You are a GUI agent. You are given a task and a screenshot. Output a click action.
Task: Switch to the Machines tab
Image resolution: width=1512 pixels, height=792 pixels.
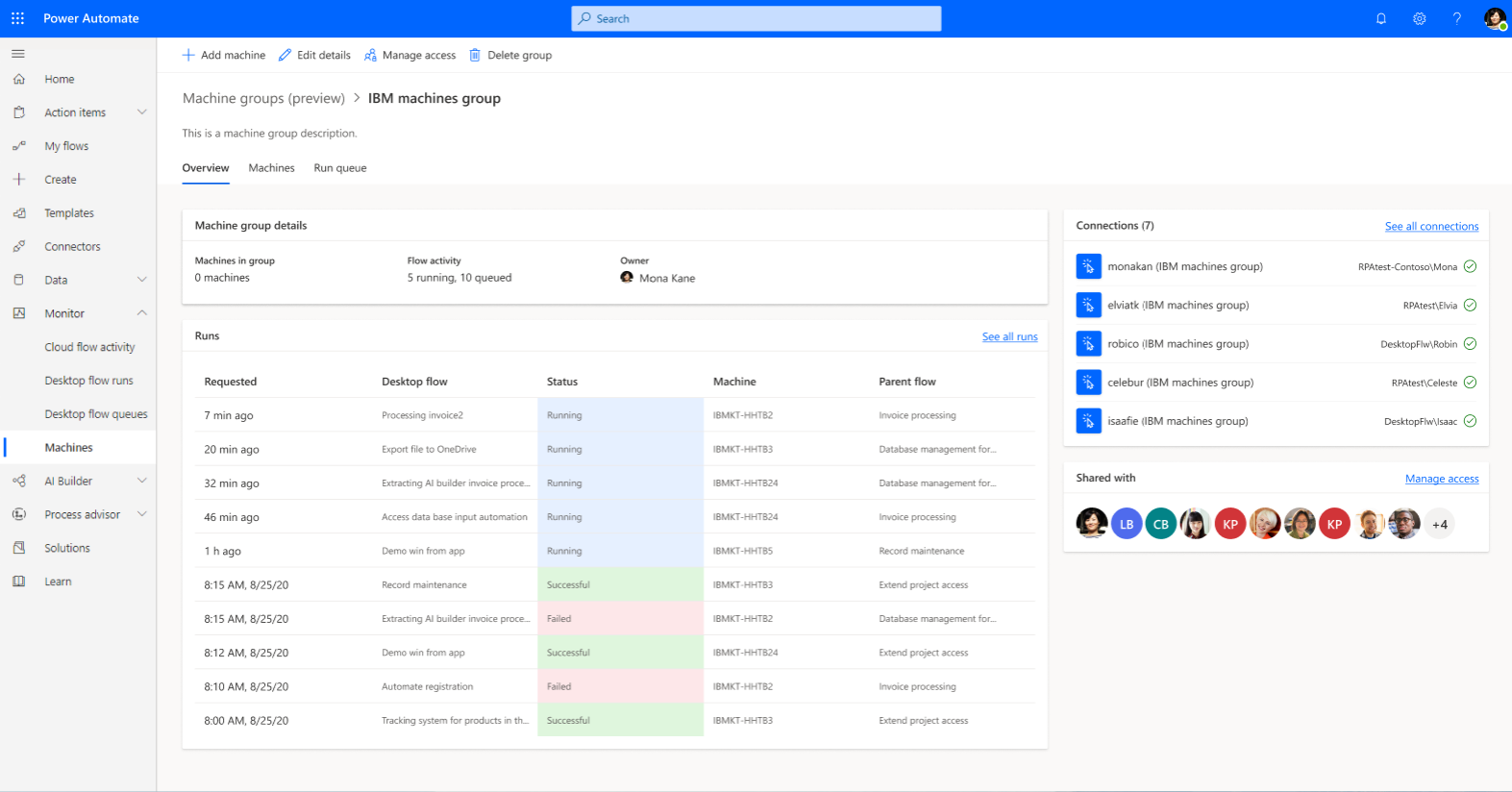pyautogui.click(x=271, y=168)
